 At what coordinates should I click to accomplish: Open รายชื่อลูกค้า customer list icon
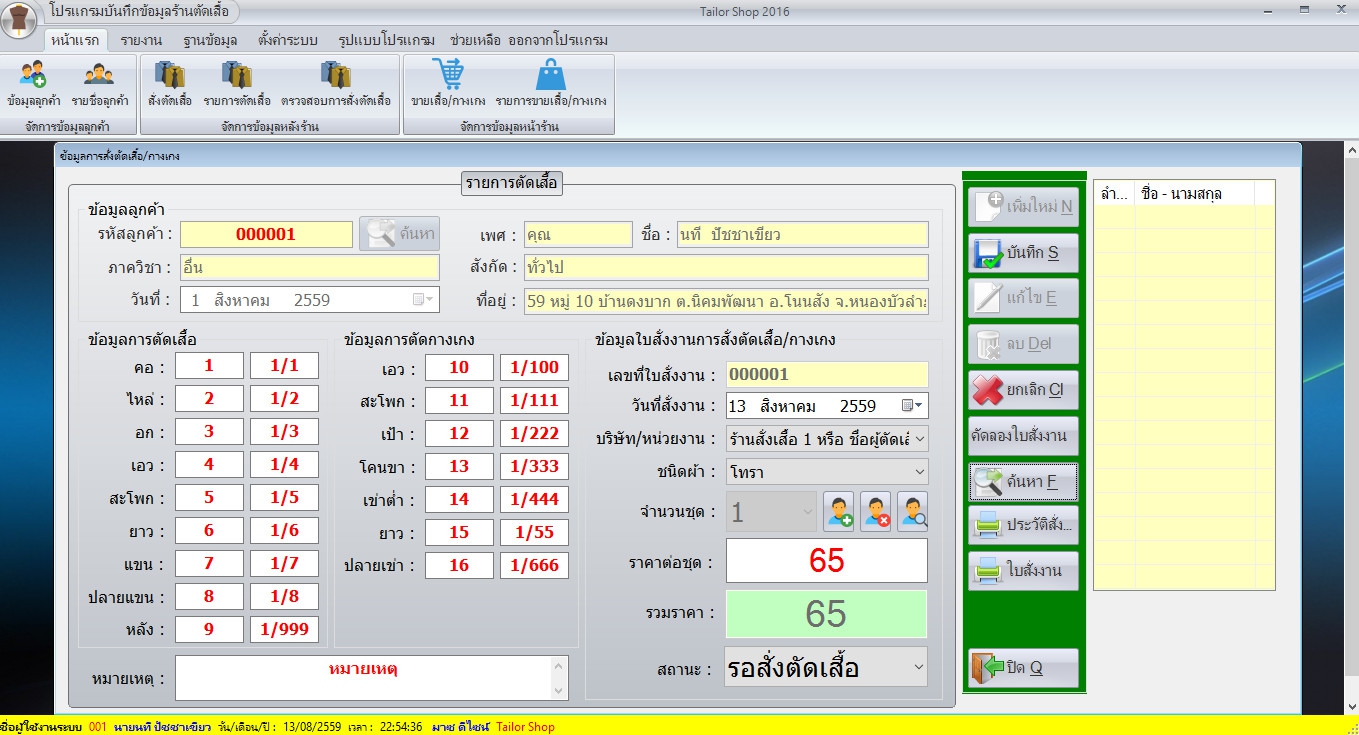tap(99, 84)
